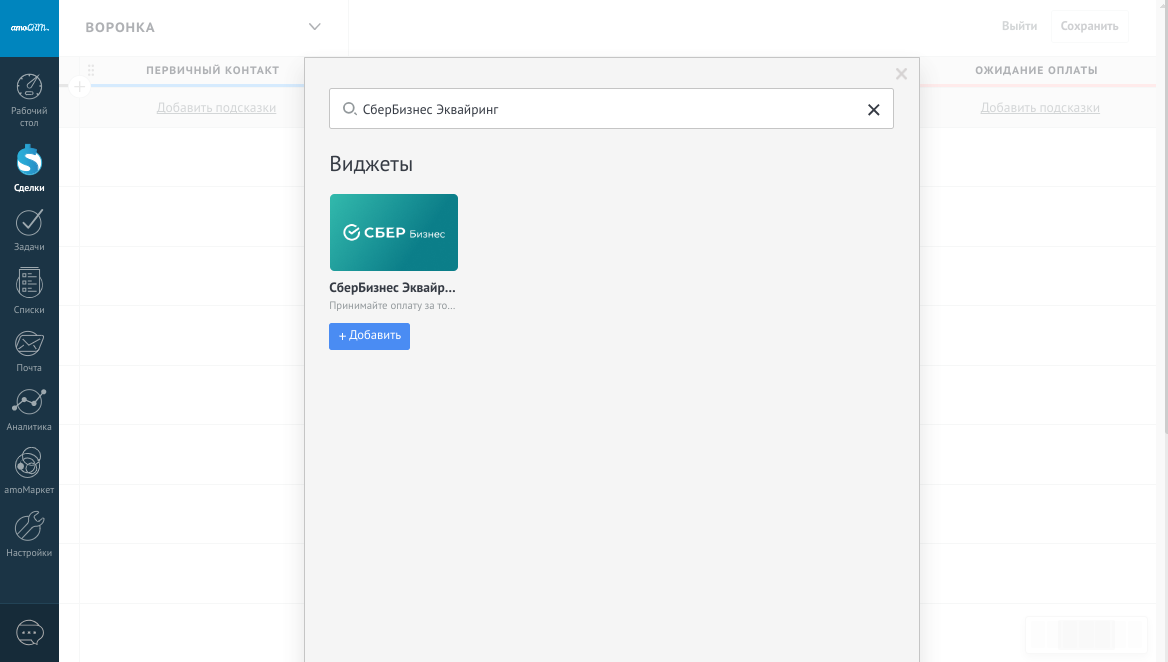Click the Выйти link in header
The image size is (1168, 662).
[x=1019, y=26]
